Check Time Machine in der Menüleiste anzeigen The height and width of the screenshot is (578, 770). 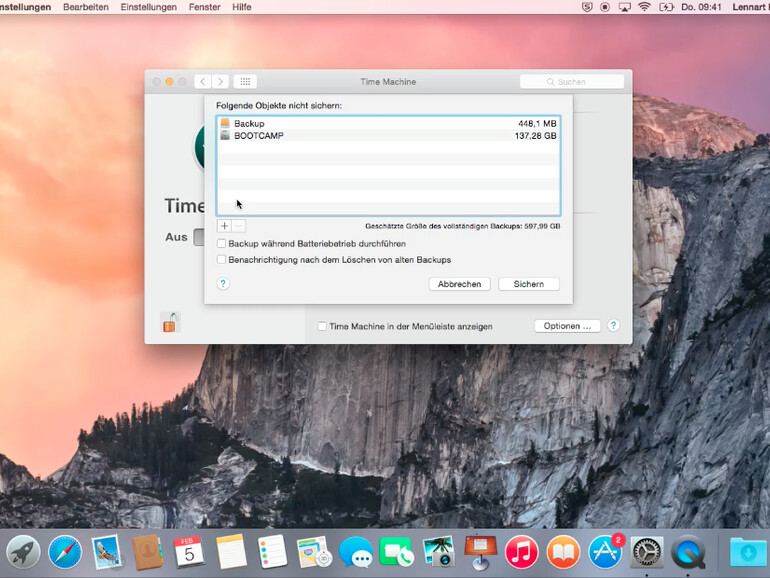322,326
